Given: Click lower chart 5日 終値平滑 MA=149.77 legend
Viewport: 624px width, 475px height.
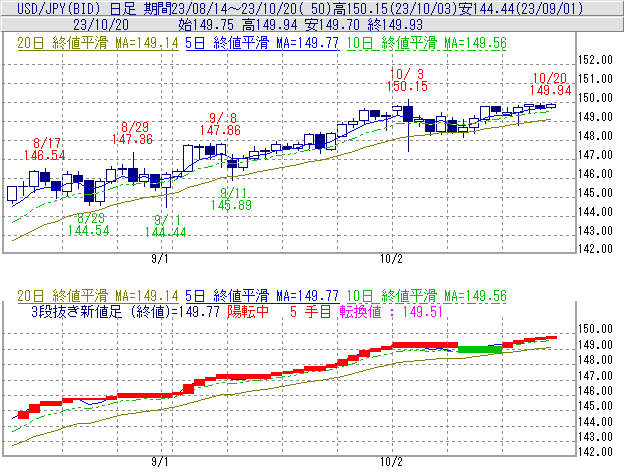Looking at the screenshot, I should click(262, 296).
